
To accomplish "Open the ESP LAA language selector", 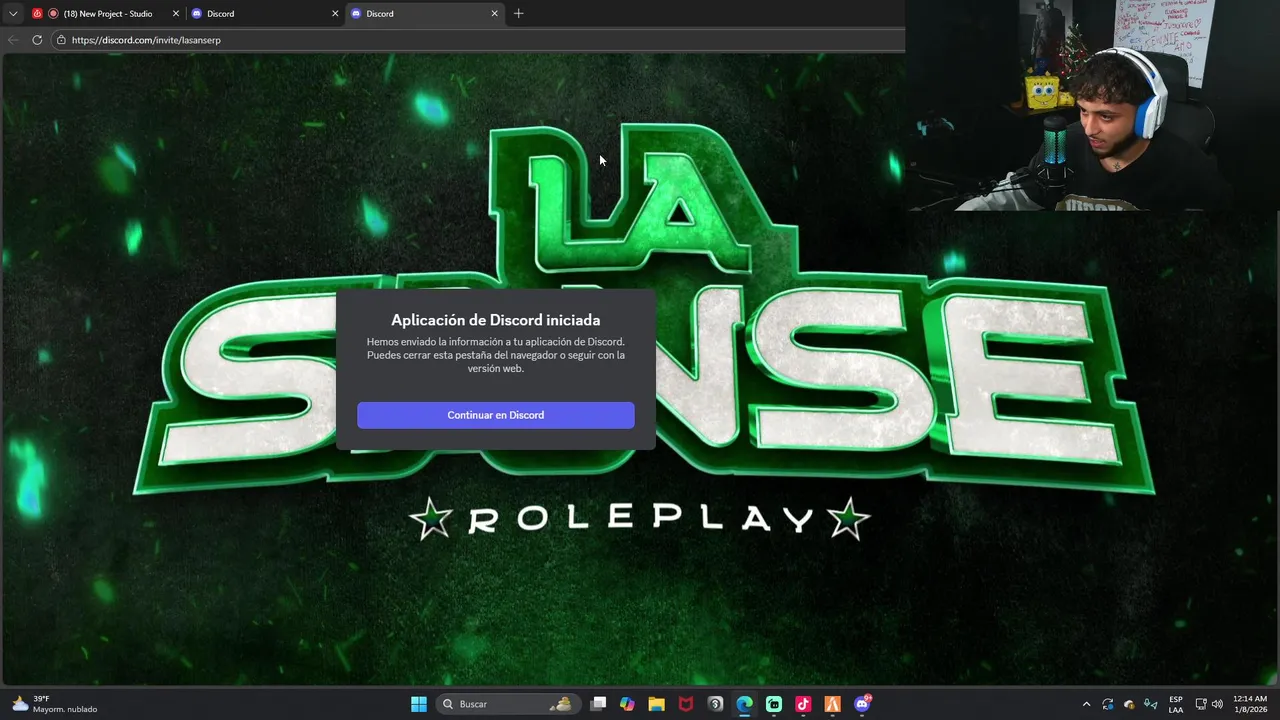I will [x=1176, y=704].
